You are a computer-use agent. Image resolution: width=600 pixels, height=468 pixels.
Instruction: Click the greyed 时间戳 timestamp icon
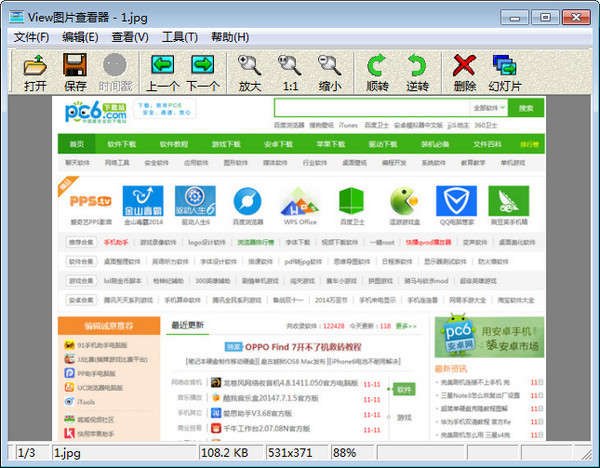(x=115, y=72)
